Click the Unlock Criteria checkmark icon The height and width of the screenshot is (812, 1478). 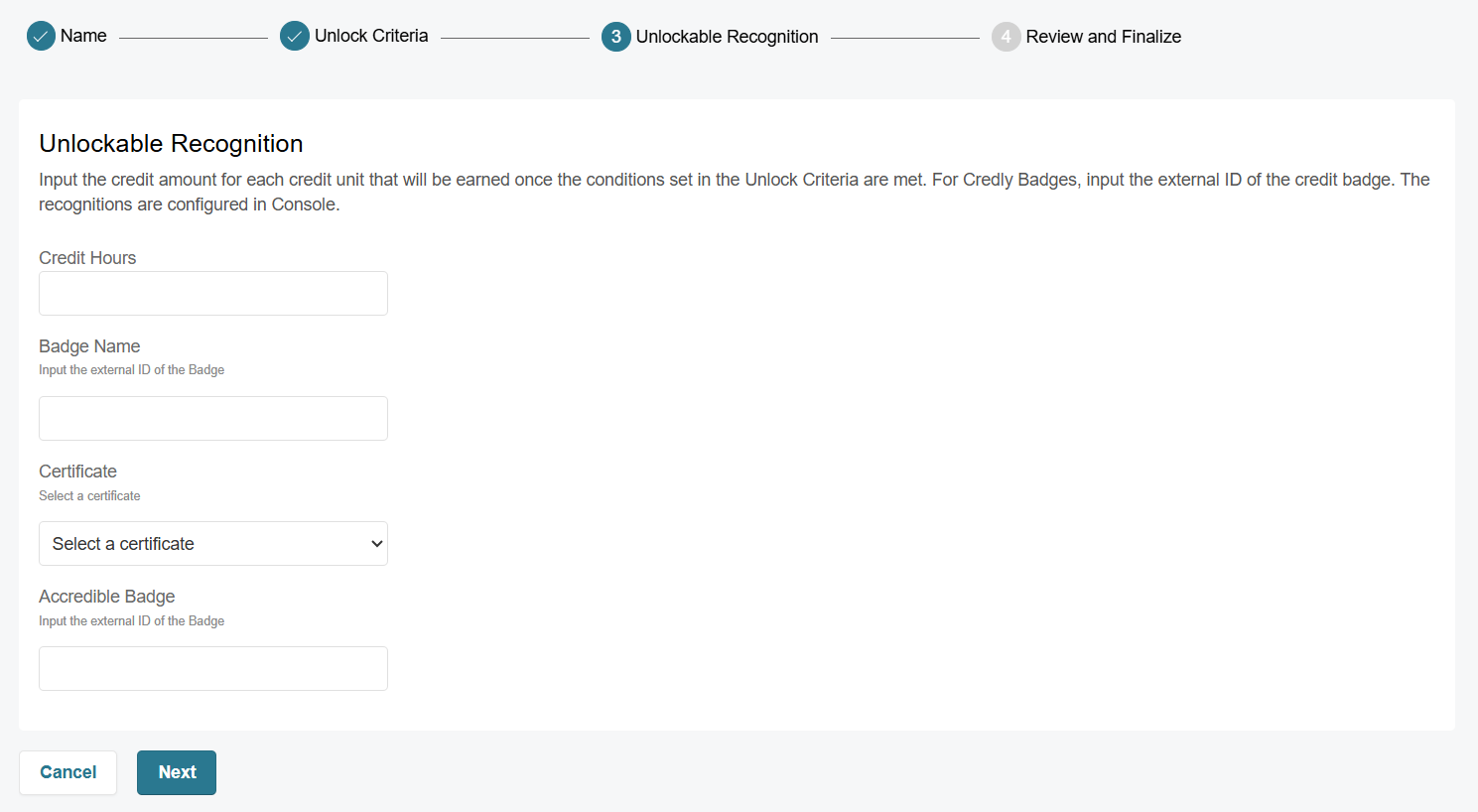(x=295, y=37)
